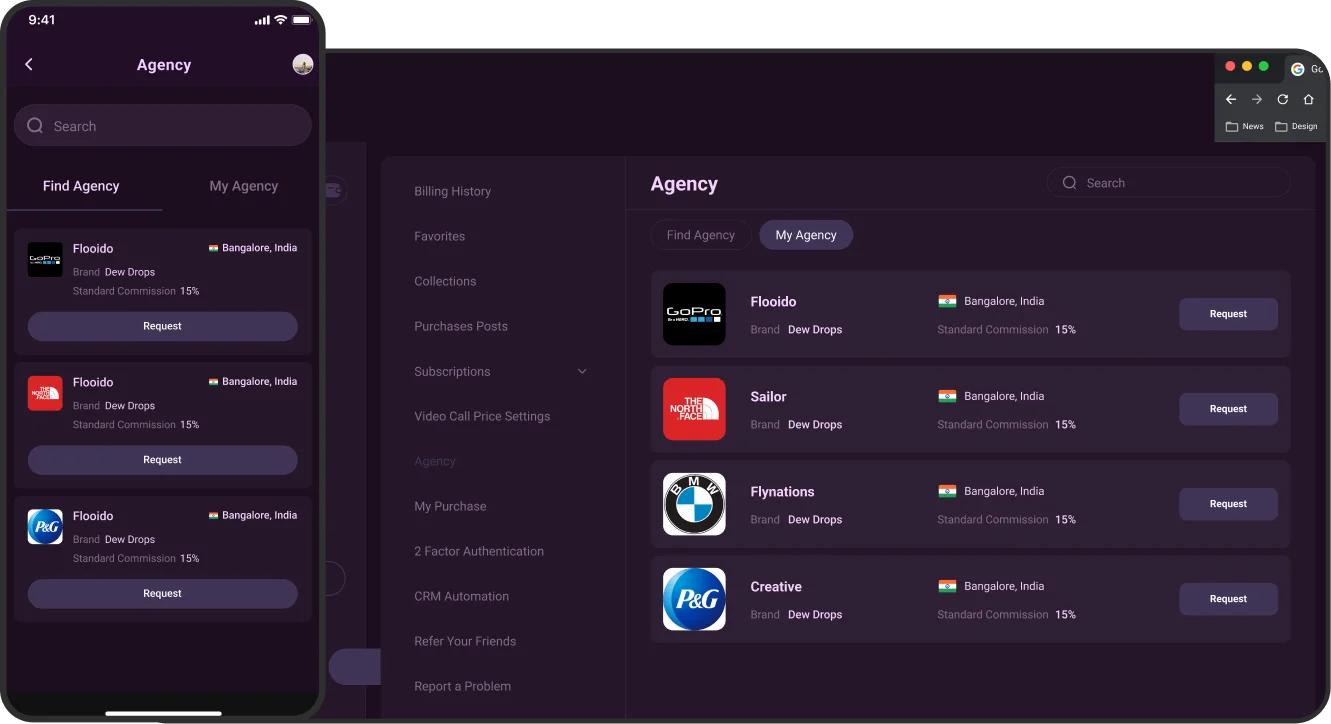Image resolution: width=1331 pixels, height=724 pixels.
Task: Open profile avatar in phone header
Action: [x=303, y=64]
